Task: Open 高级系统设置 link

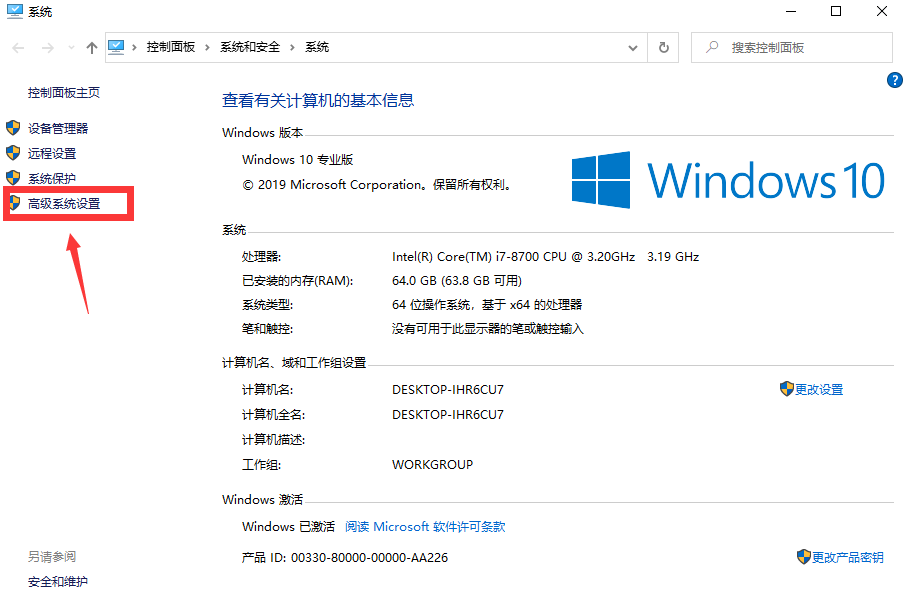Action: (64, 203)
